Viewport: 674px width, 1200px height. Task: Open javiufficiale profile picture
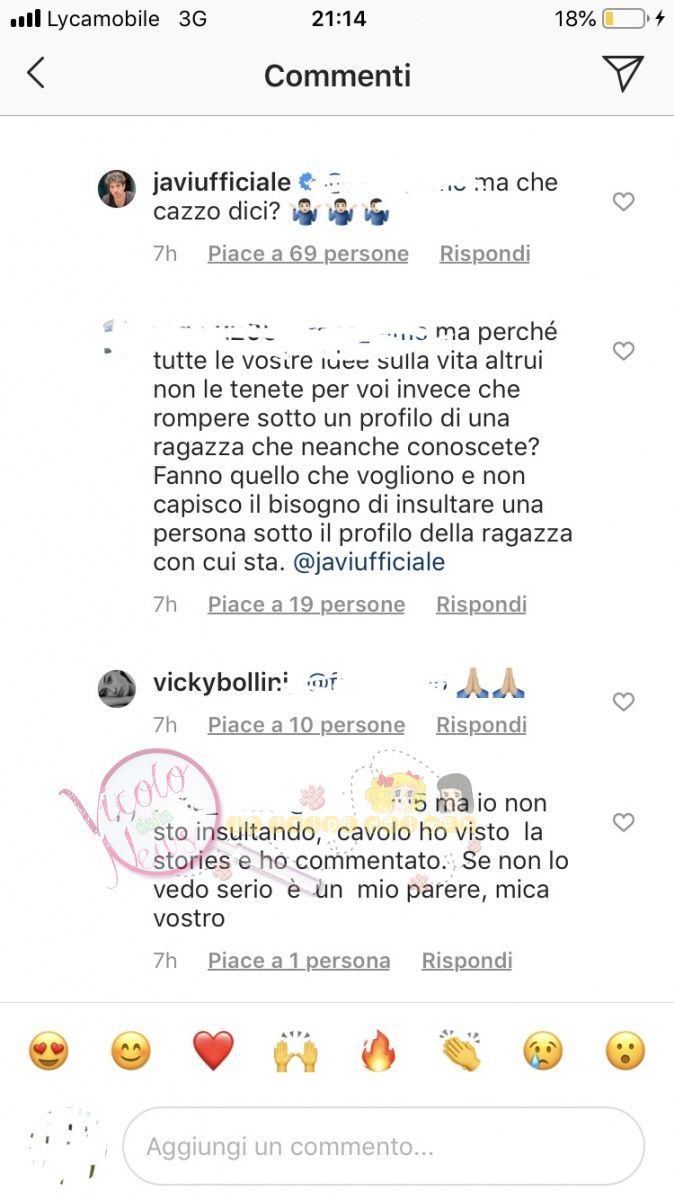coord(116,188)
